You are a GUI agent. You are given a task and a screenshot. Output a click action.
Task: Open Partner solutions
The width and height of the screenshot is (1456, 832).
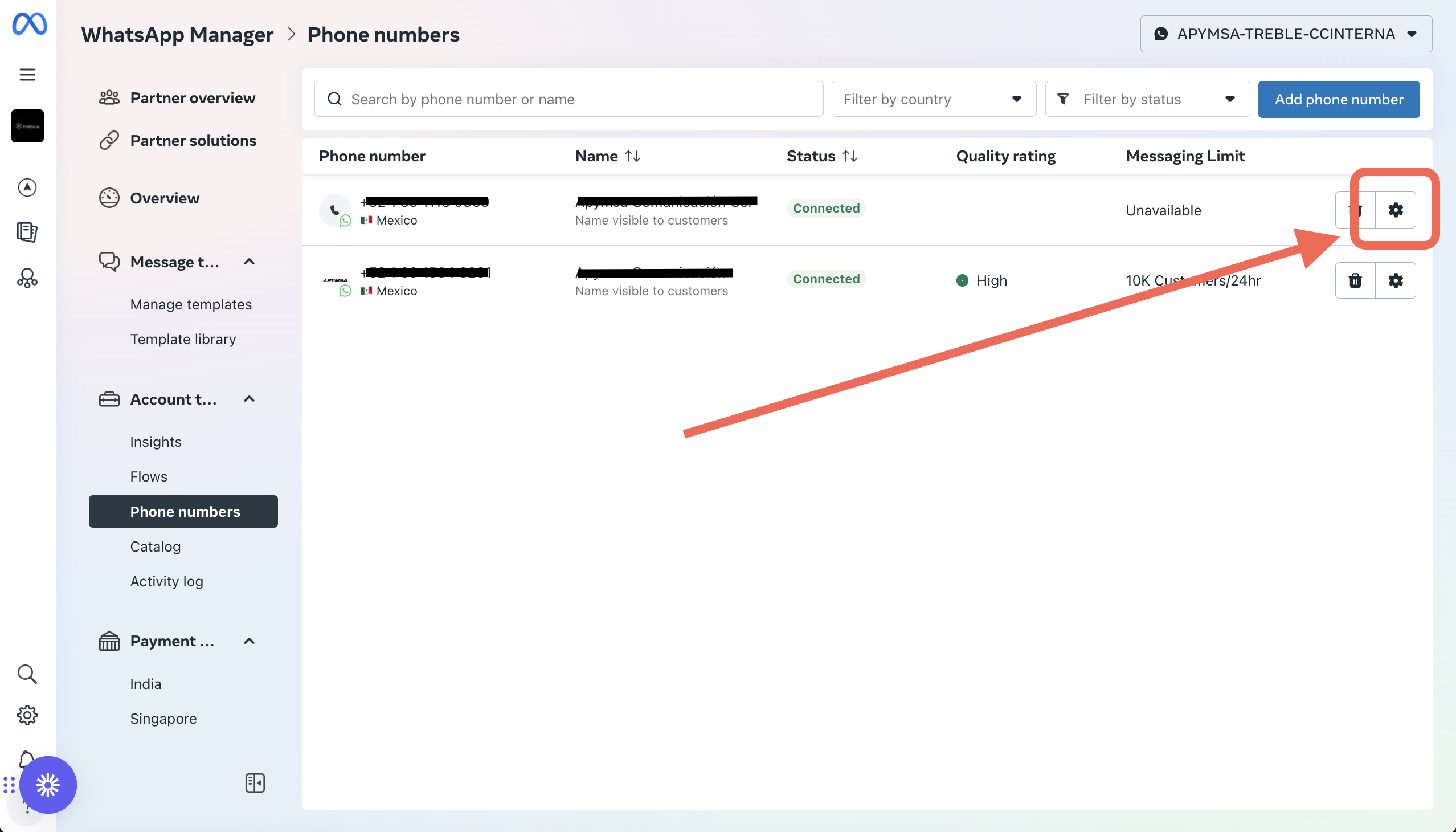click(x=193, y=141)
